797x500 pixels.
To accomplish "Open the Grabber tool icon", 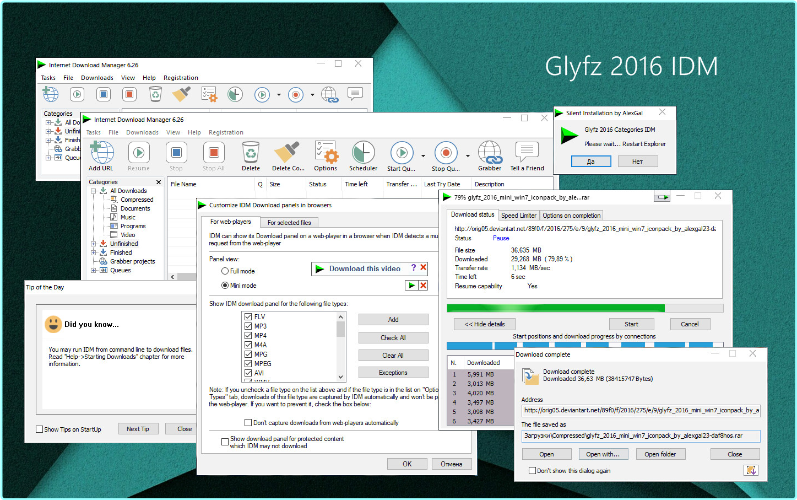I will point(489,152).
